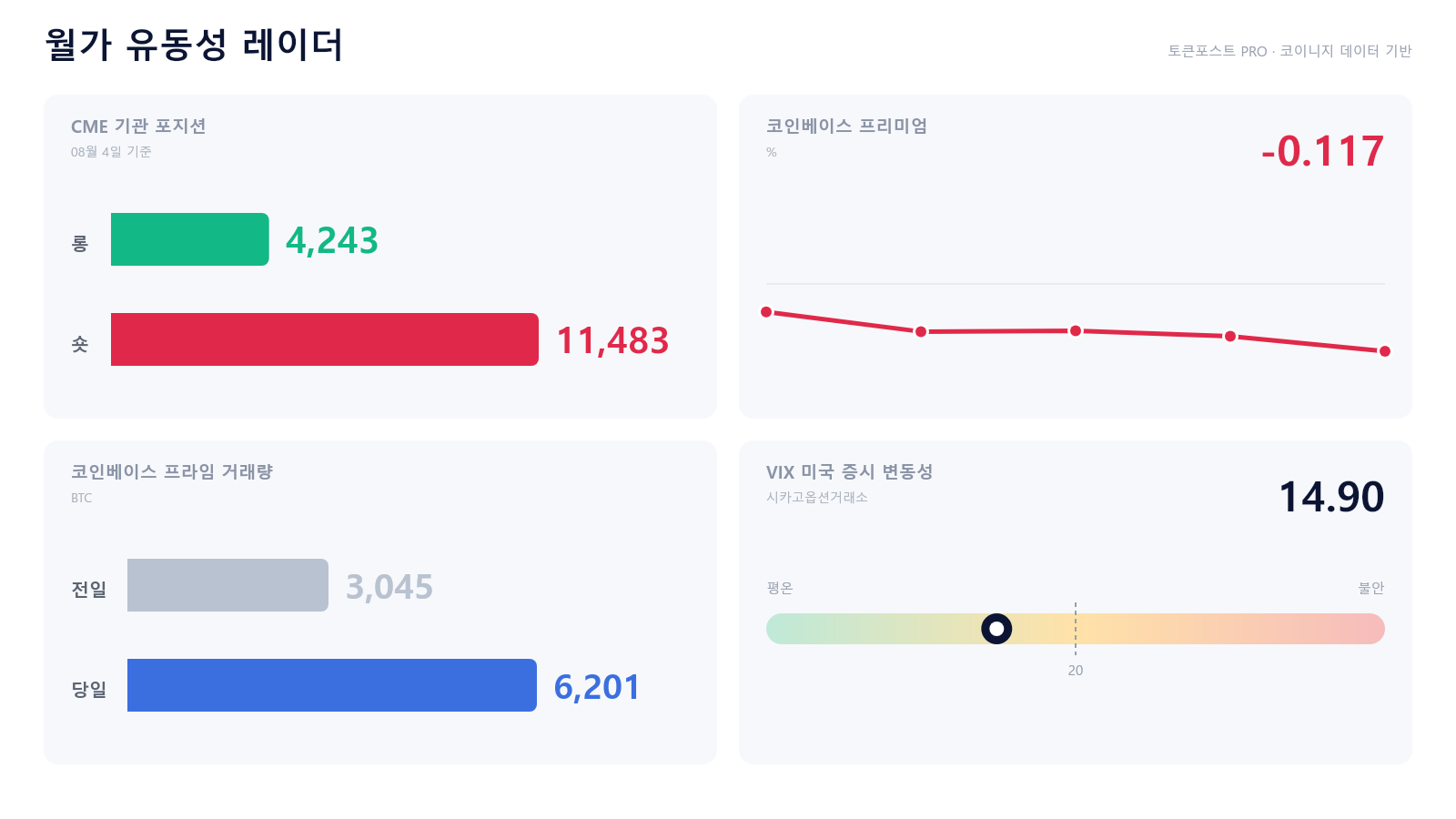Screen dimensions: 1456x819
Task: Click the last data point of premium line
Action: 1385,351
